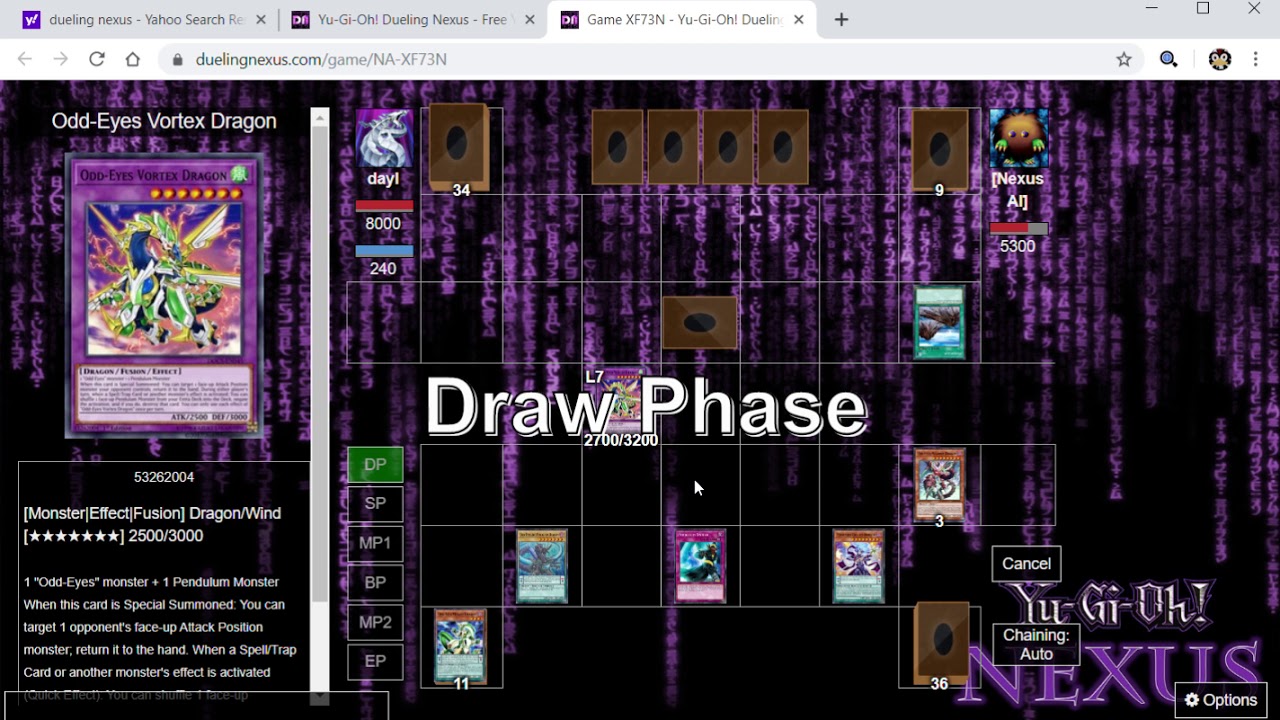This screenshot has height=720, width=1280.
Task: Minimize the browser window
Action: tap(1152, 9)
